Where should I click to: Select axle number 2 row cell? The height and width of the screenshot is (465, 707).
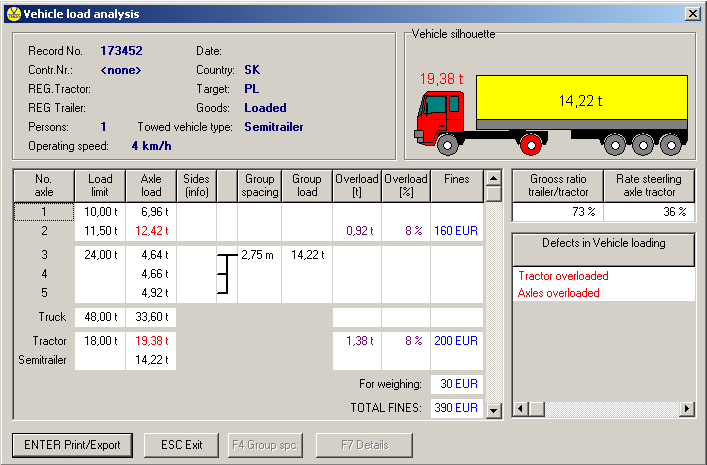(44, 231)
